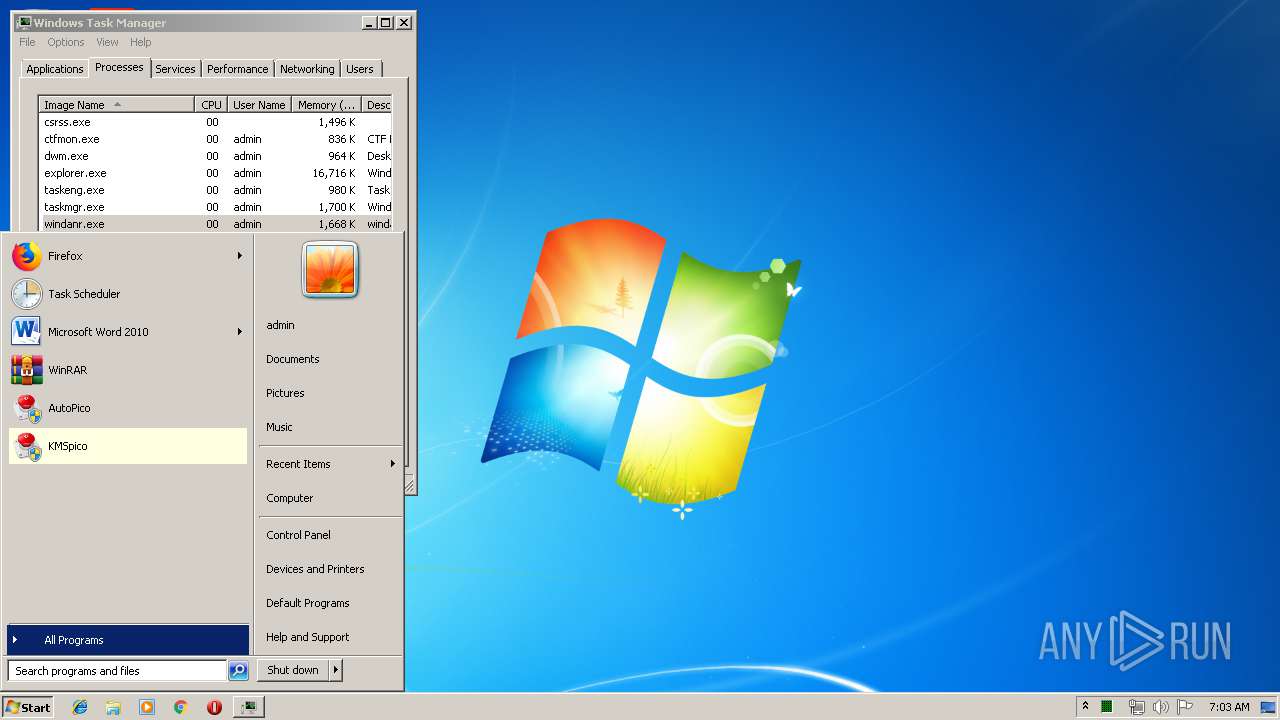This screenshot has height=720, width=1280.
Task: Switch to Networking tab
Action: point(307,69)
